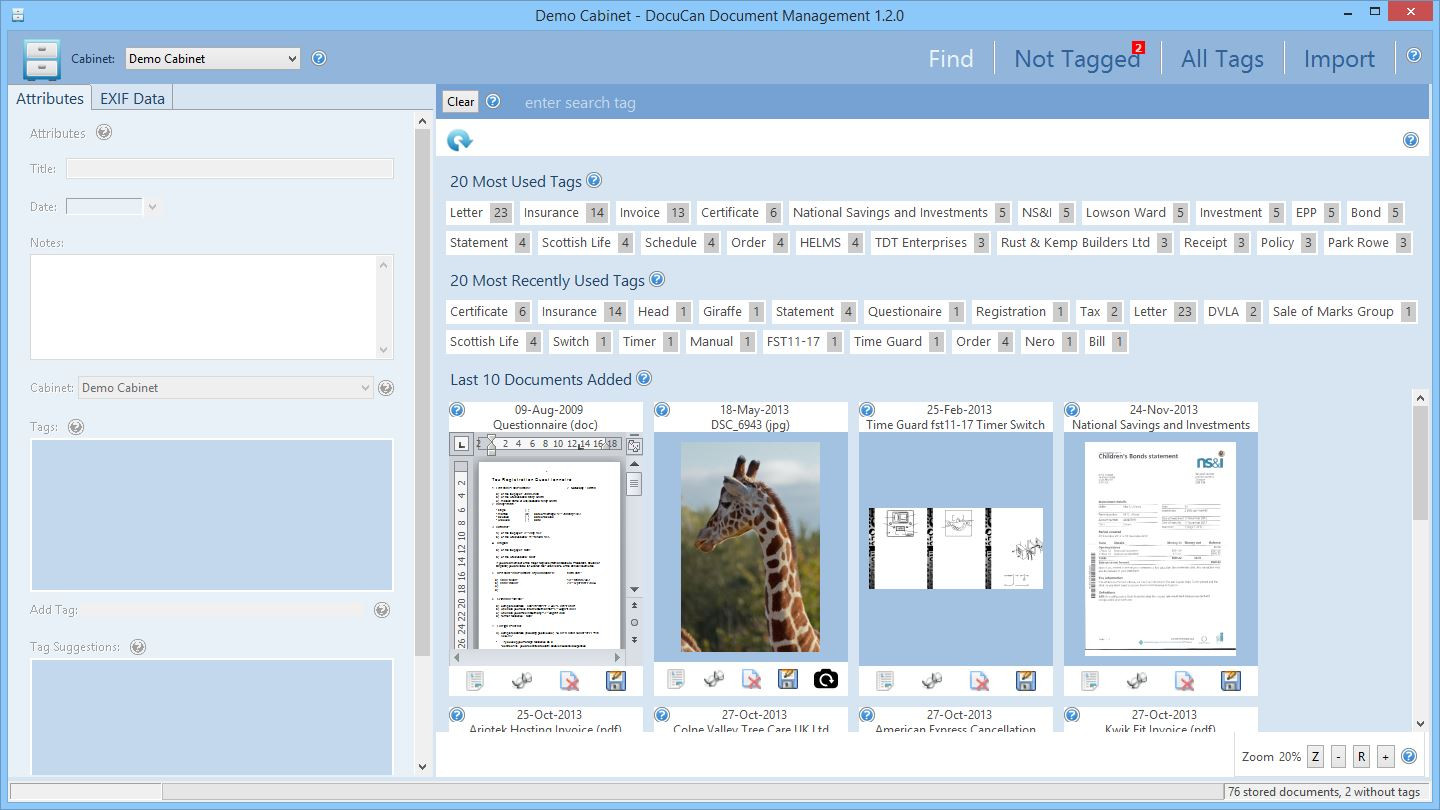1440x810 pixels.
Task: Click help icon next to Tags label
Action: coord(75,427)
